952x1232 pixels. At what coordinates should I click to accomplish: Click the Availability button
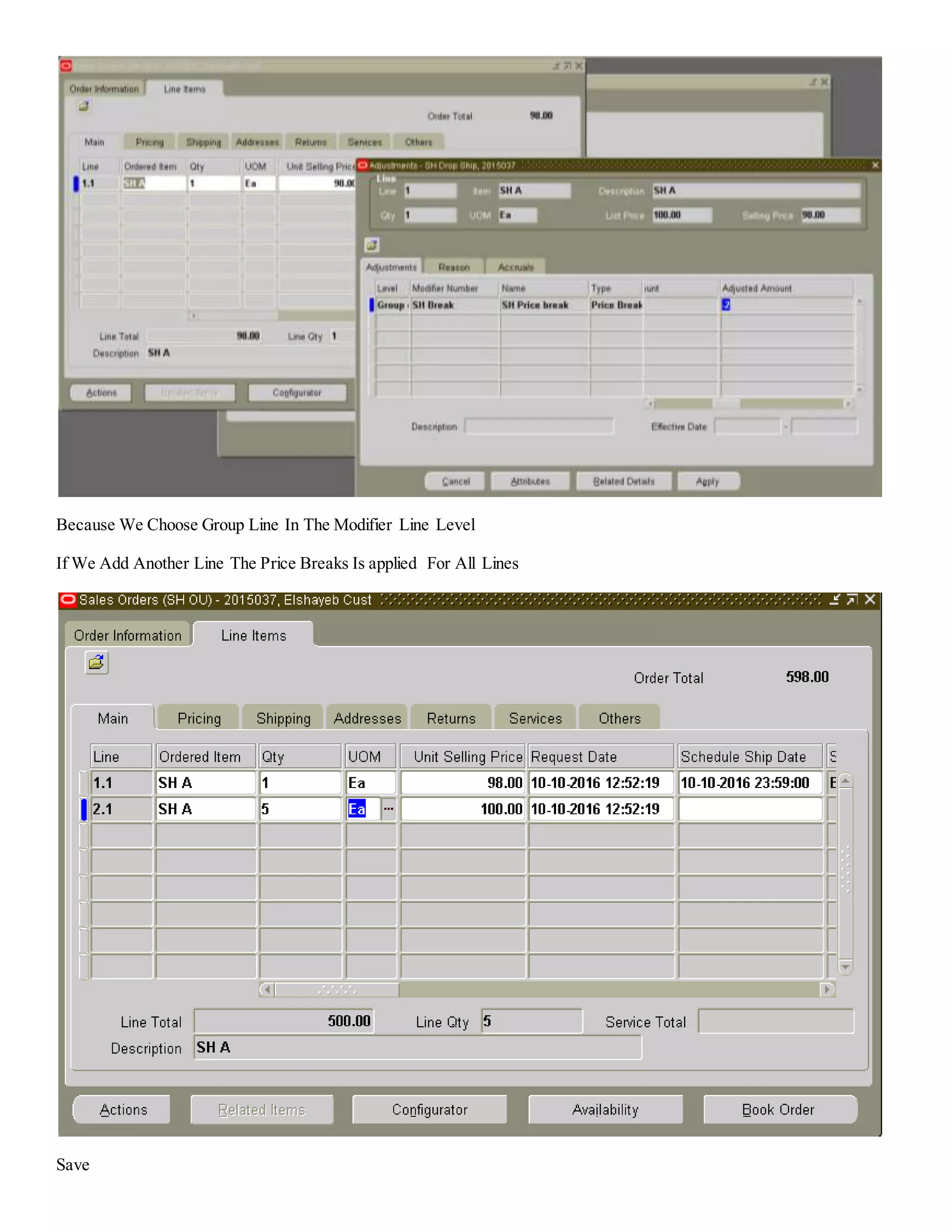pos(605,1110)
